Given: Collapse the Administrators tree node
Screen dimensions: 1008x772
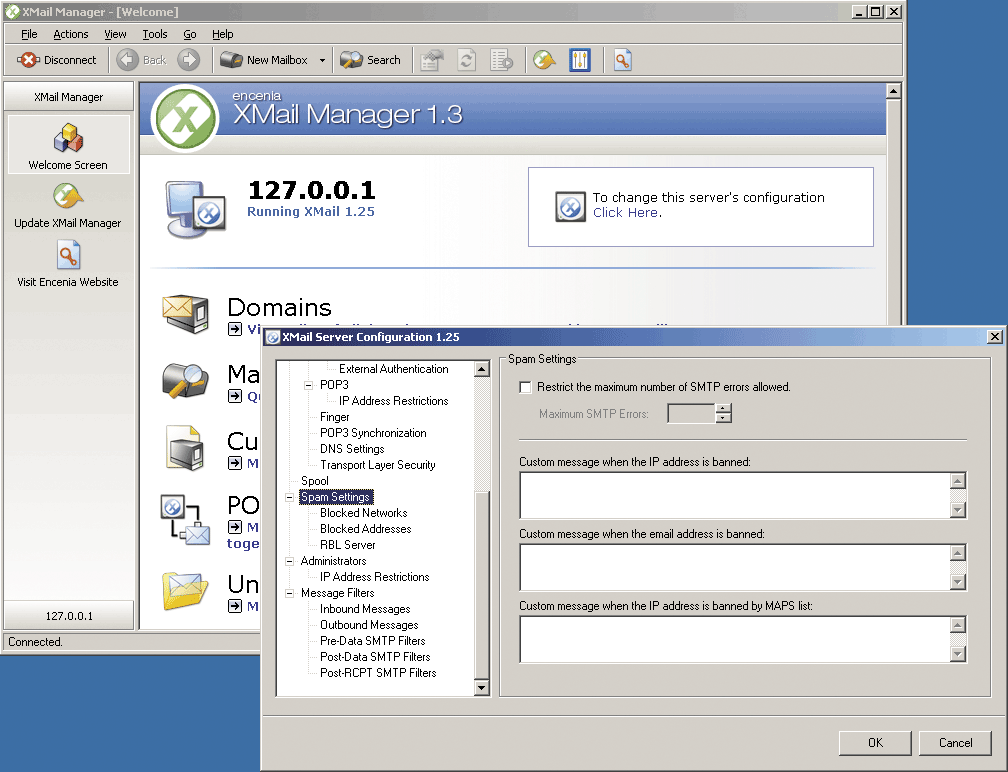Looking at the screenshot, I should (x=289, y=561).
